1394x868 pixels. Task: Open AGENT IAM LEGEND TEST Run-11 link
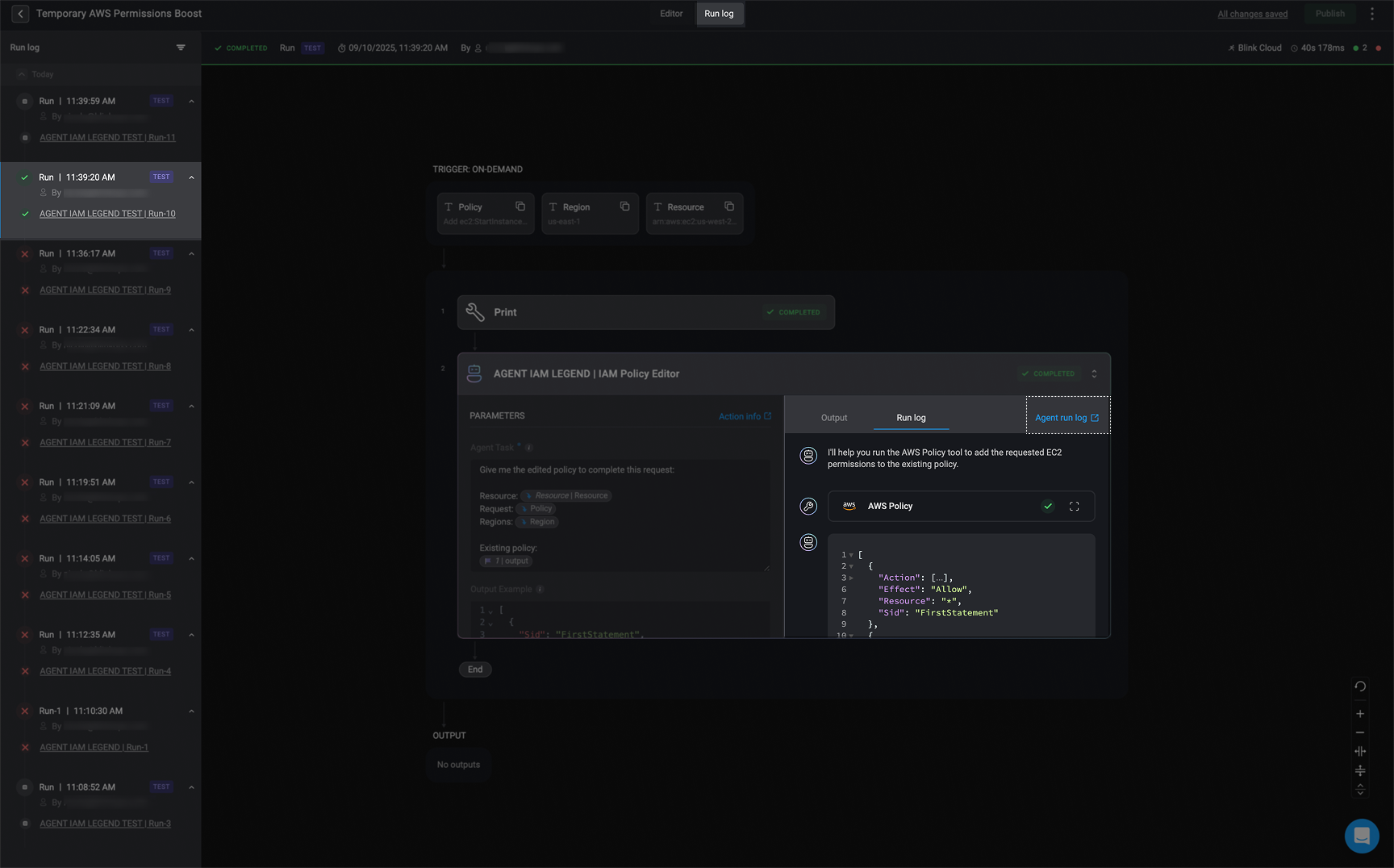(x=107, y=138)
